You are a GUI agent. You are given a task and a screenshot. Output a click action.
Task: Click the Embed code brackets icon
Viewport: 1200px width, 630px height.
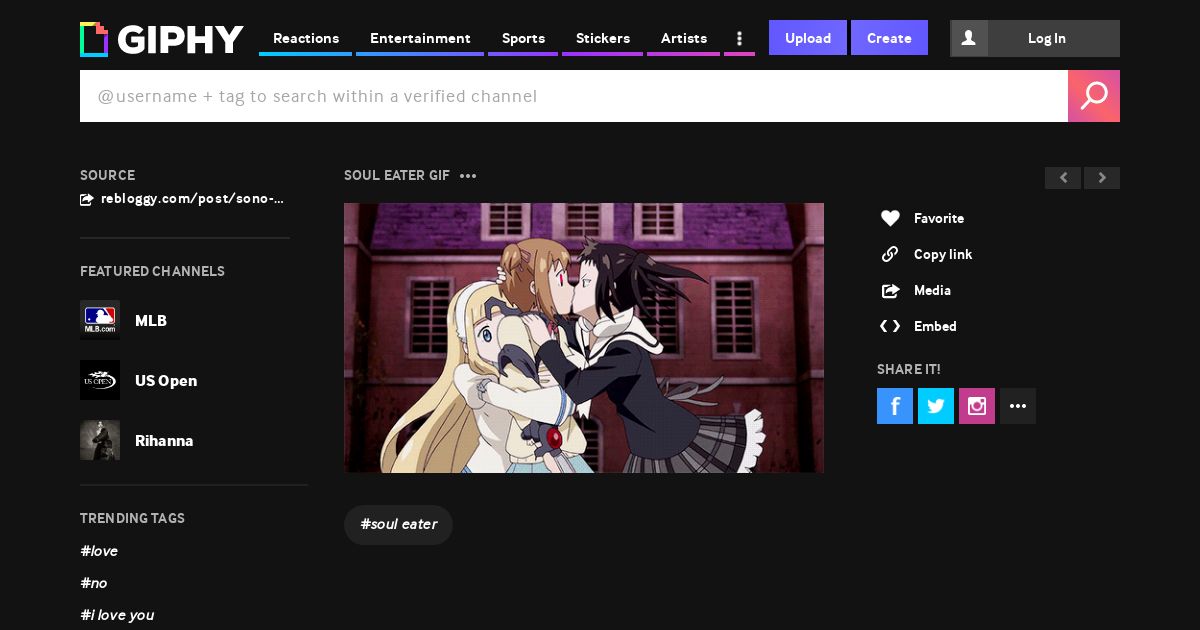[890, 326]
